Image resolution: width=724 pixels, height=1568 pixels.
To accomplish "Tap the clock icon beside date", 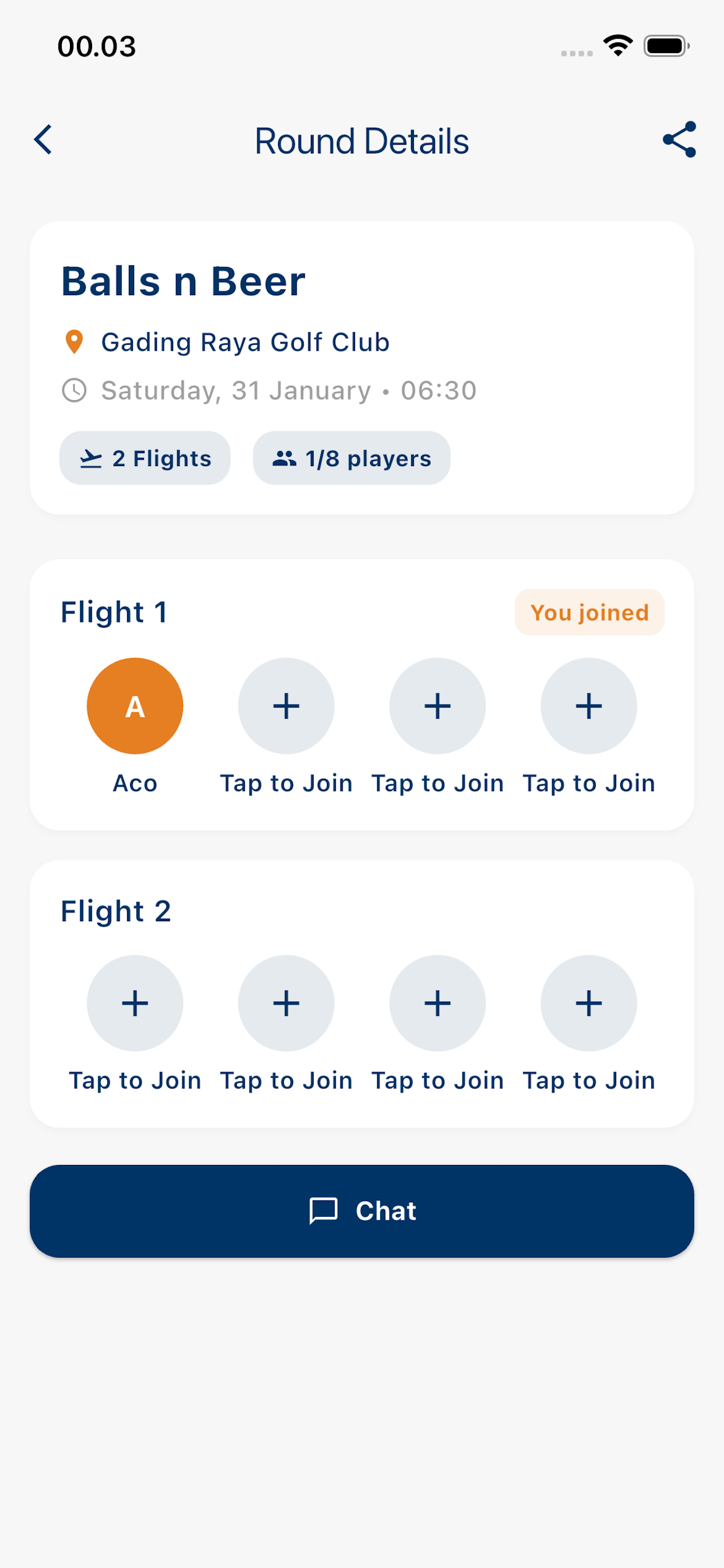I will (x=74, y=390).
